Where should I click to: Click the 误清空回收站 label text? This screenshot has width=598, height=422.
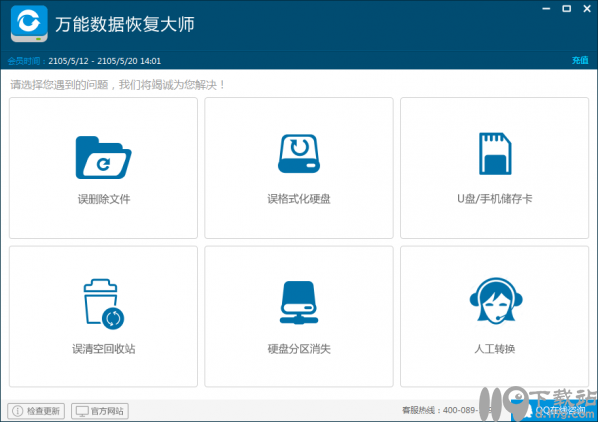click(103, 349)
